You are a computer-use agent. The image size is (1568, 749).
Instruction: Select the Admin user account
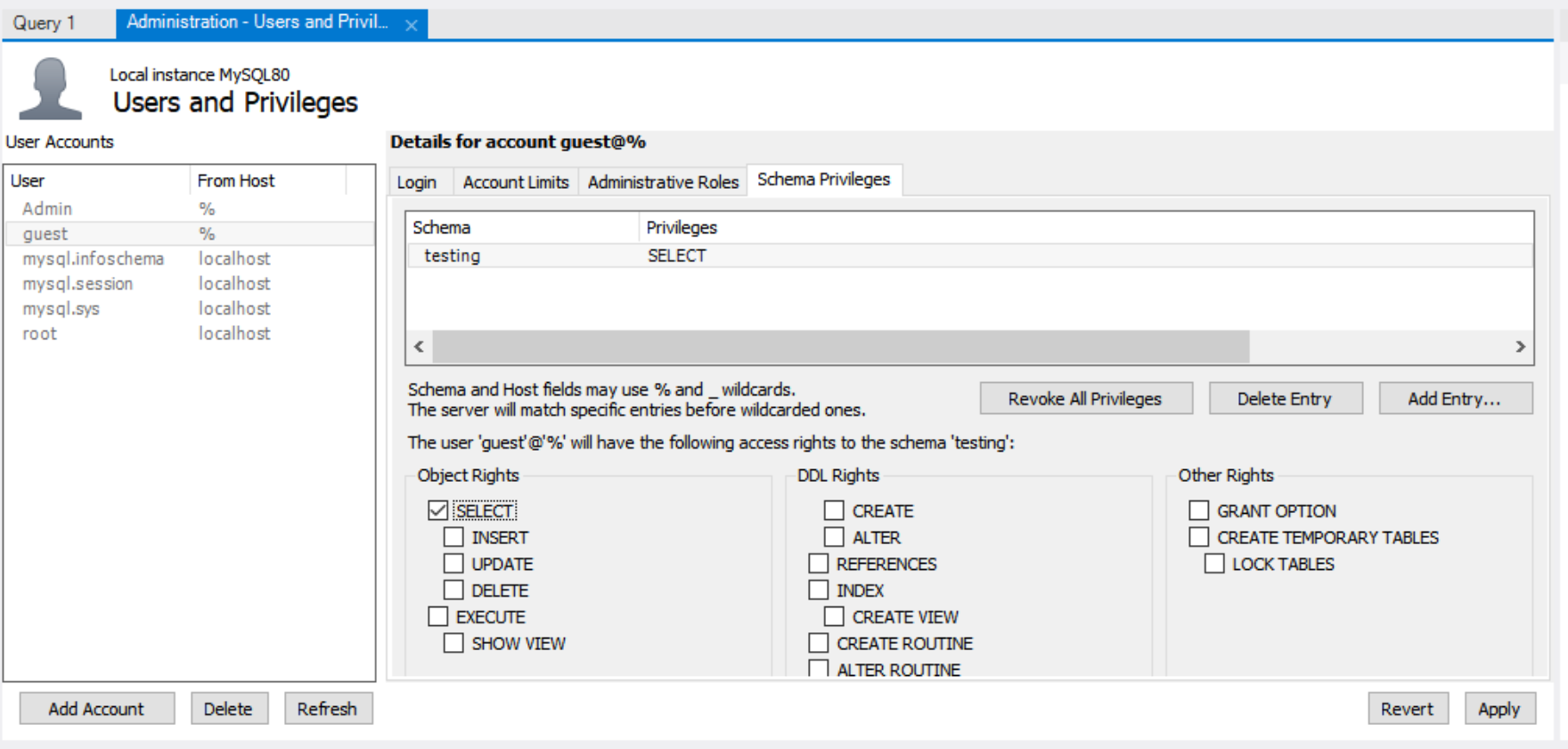(189, 208)
